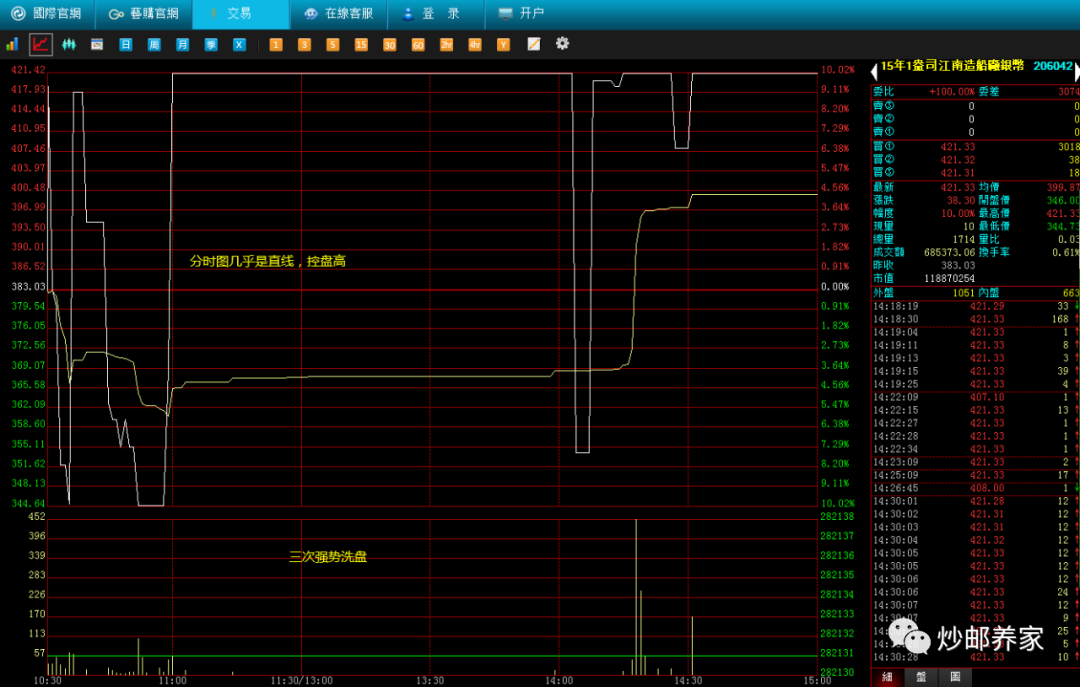Select the intraday line chart icon
The width and height of the screenshot is (1080, 687).
pyautogui.click(x=41, y=44)
